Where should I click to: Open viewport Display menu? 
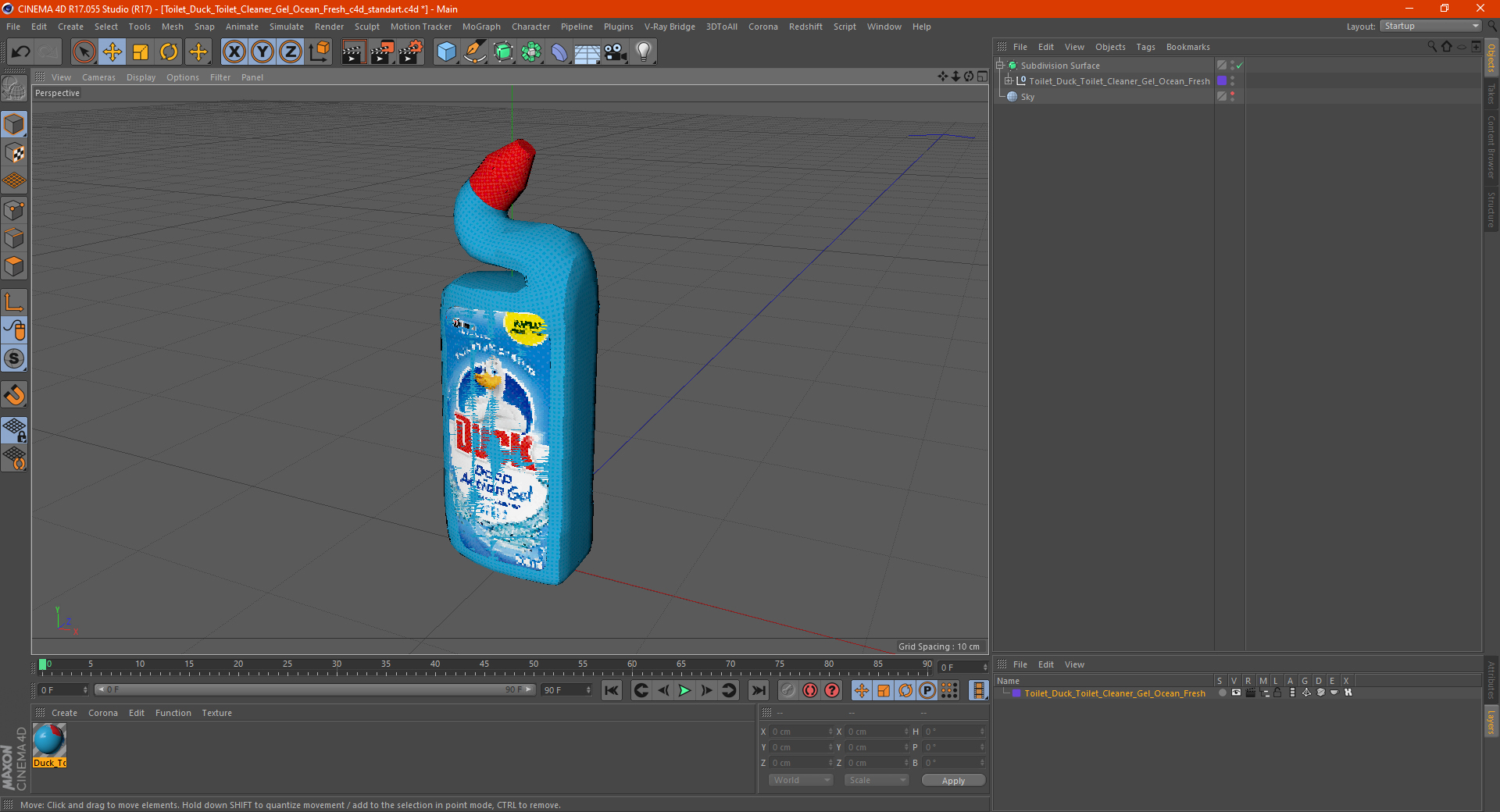[141, 77]
